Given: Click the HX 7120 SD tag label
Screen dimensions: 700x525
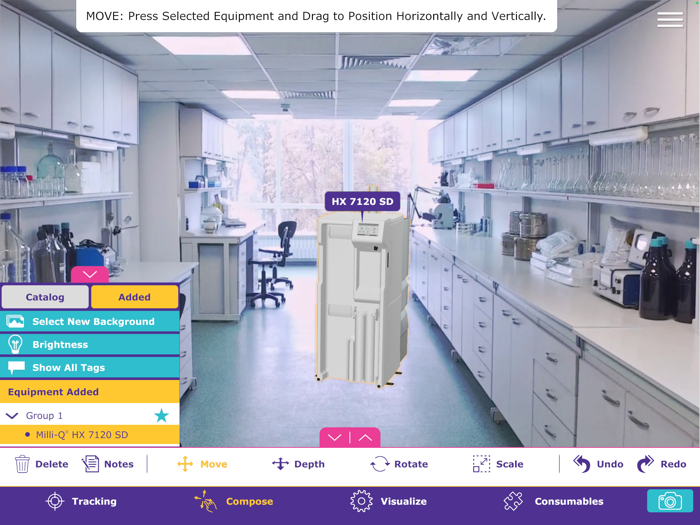Looking at the screenshot, I should (362, 201).
